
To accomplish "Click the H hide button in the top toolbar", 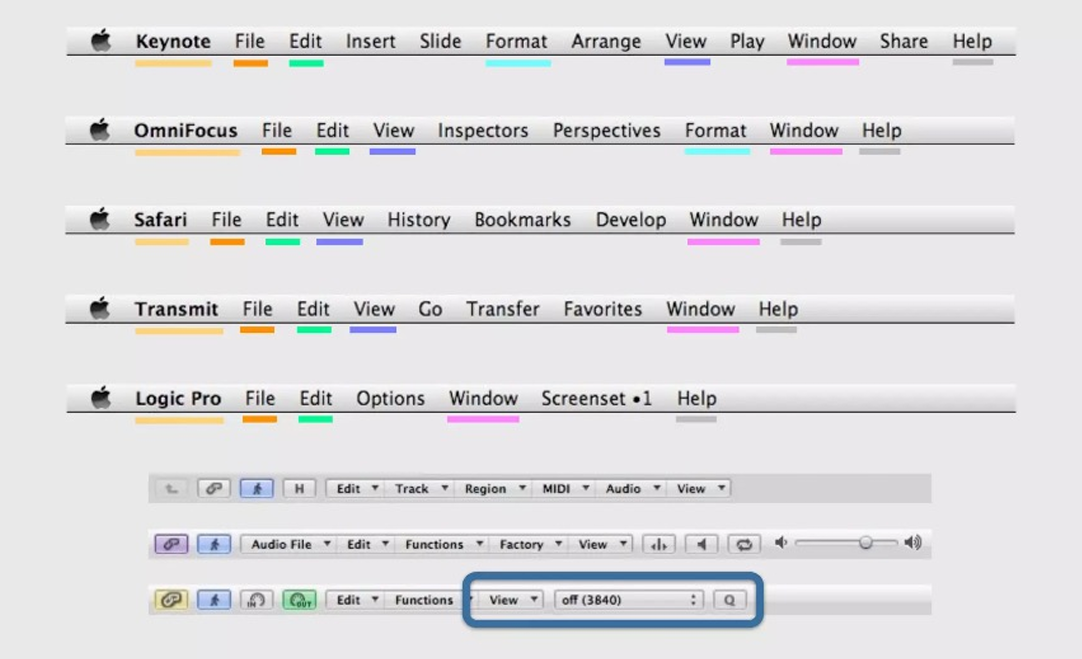I will pyautogui.click(x=299, y=489).
